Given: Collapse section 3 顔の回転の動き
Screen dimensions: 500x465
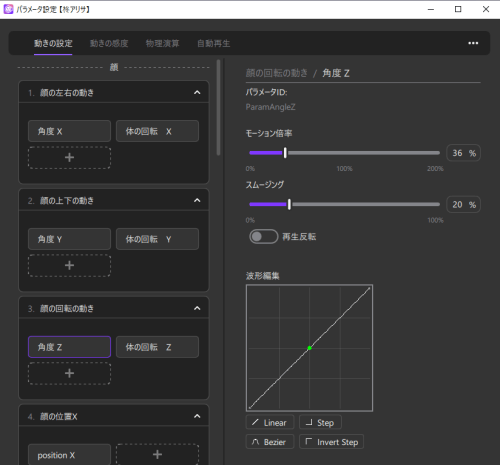Looking at the screenshot, I should 197,308.
